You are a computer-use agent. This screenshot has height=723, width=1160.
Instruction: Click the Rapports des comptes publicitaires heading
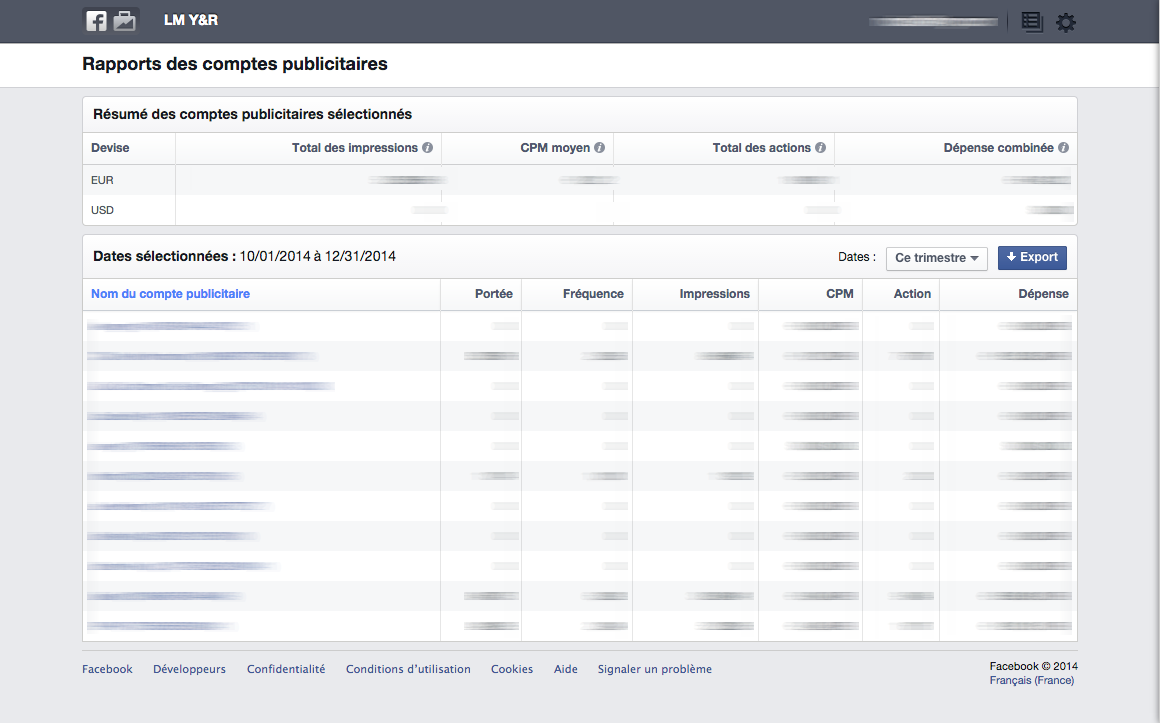coord(235,64)
